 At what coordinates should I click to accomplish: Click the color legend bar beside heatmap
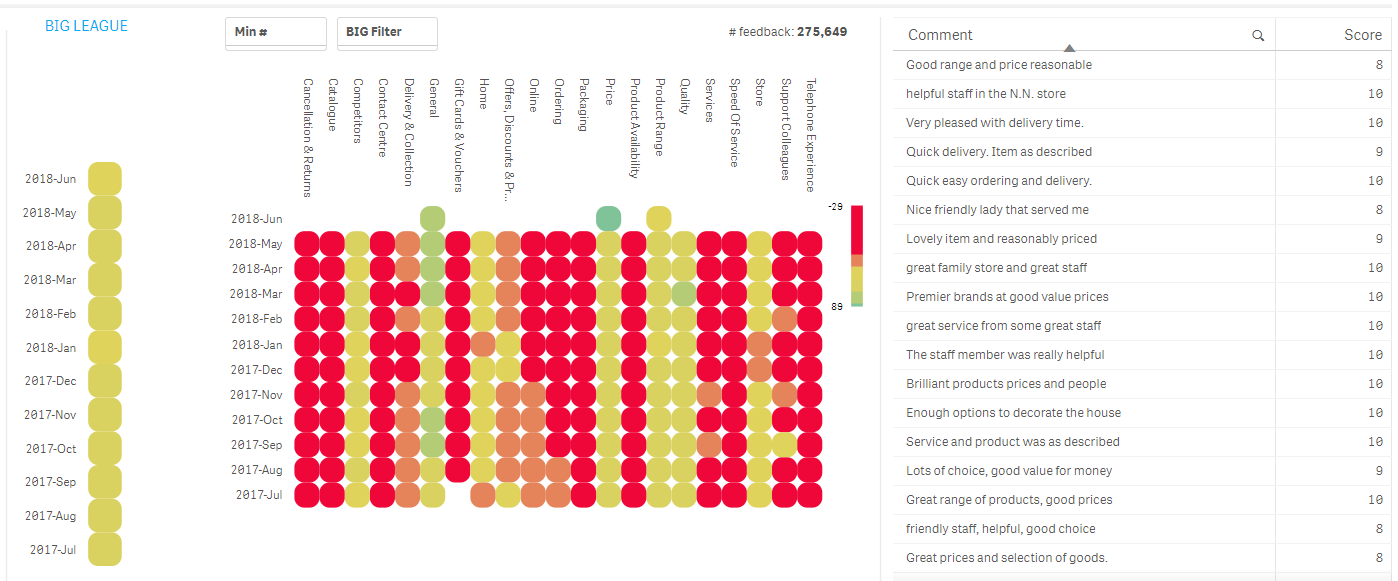[856, 255]
